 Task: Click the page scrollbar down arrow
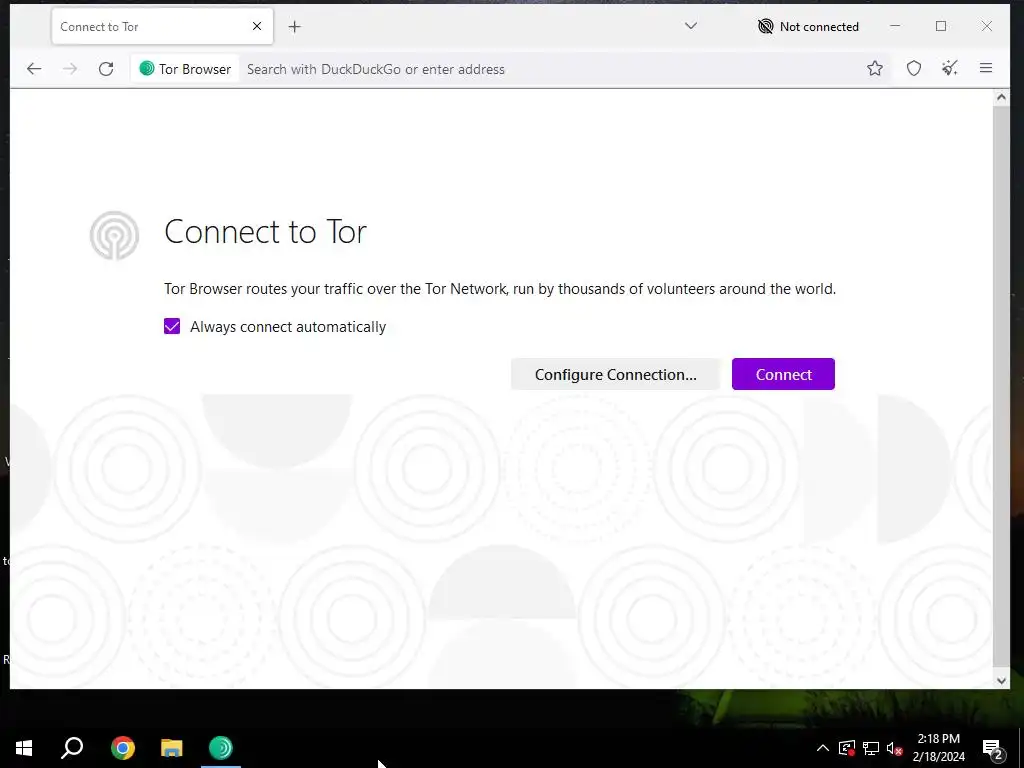(1001, 680)
